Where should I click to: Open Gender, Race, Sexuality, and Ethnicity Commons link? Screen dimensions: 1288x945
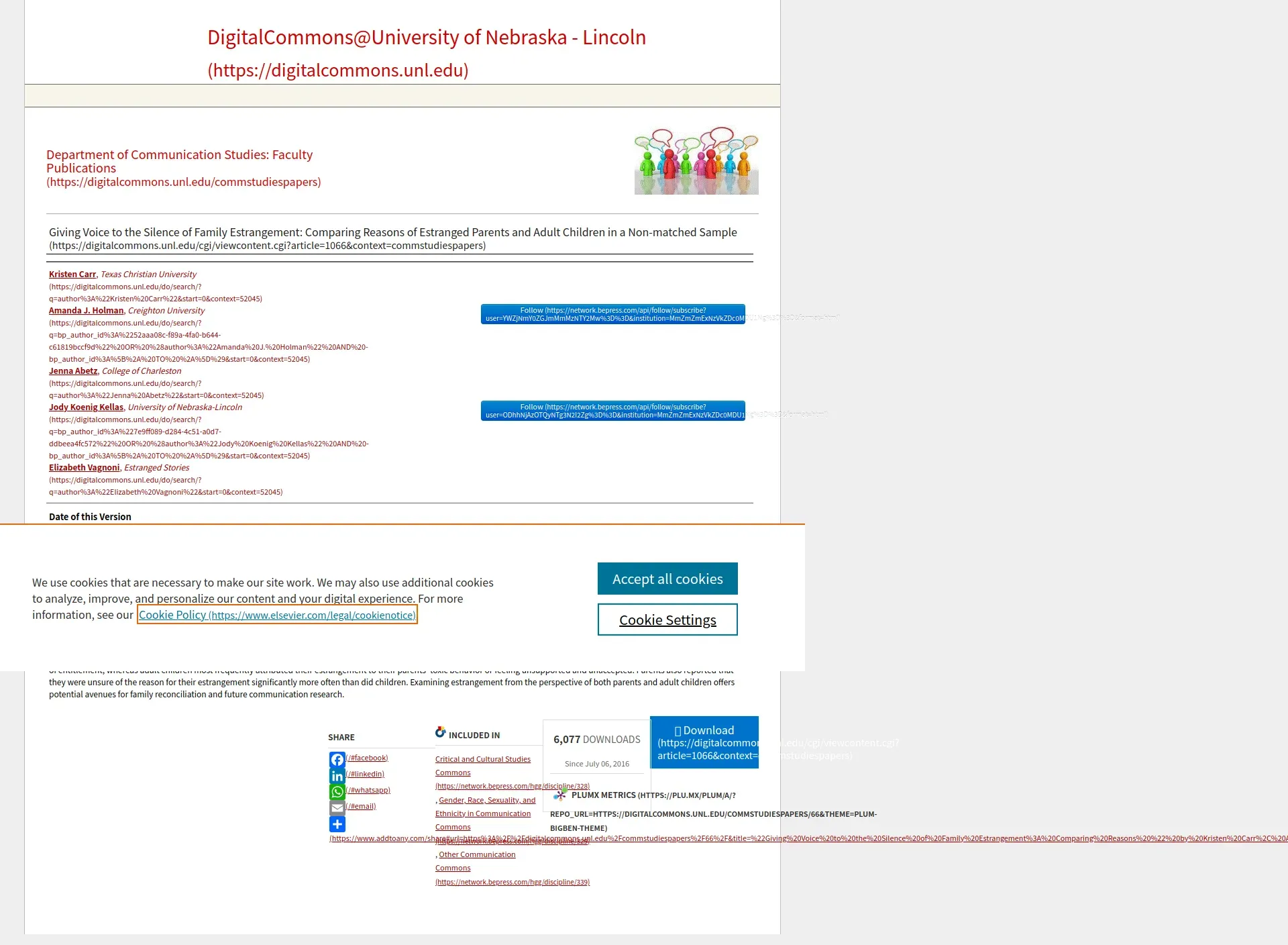487,813
